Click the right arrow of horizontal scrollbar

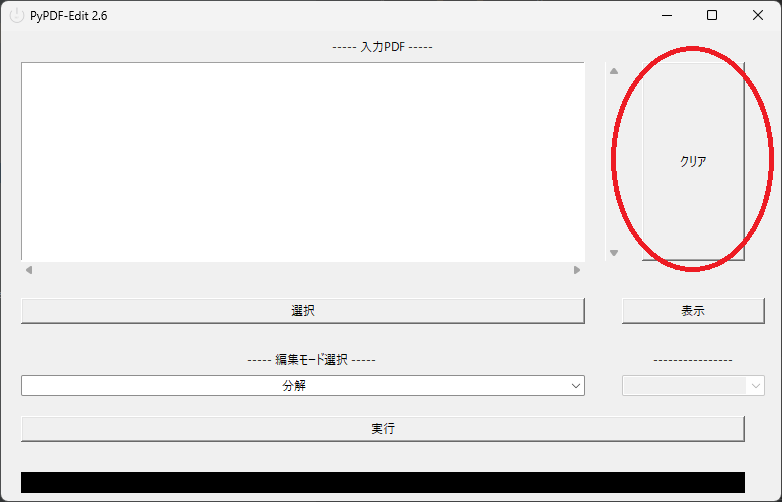point(577,270)
